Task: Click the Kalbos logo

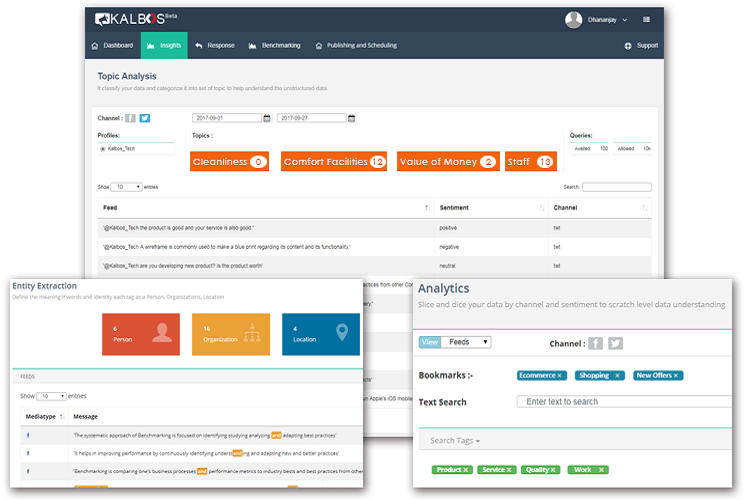Action: click(x=135, y=19)
